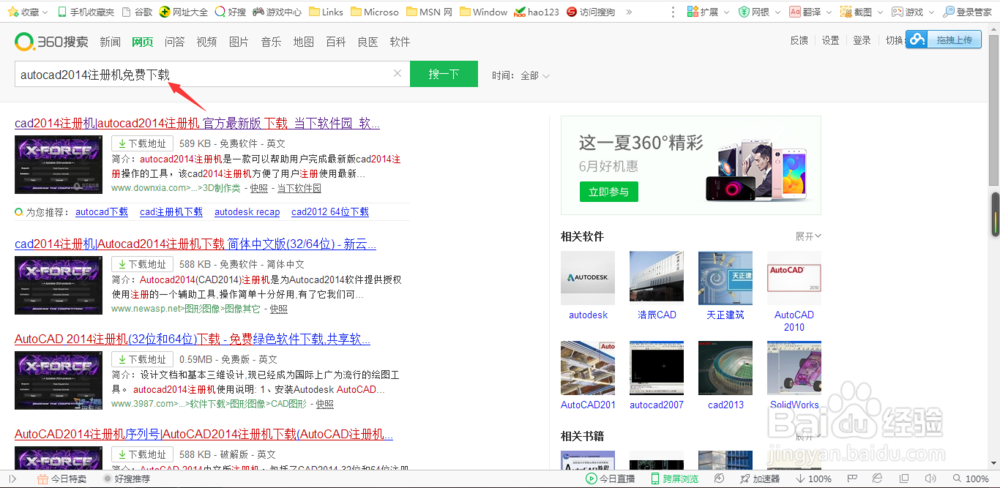
Task: Expand 相关软件 with 展开 toggle
Action: click(808, 237)
